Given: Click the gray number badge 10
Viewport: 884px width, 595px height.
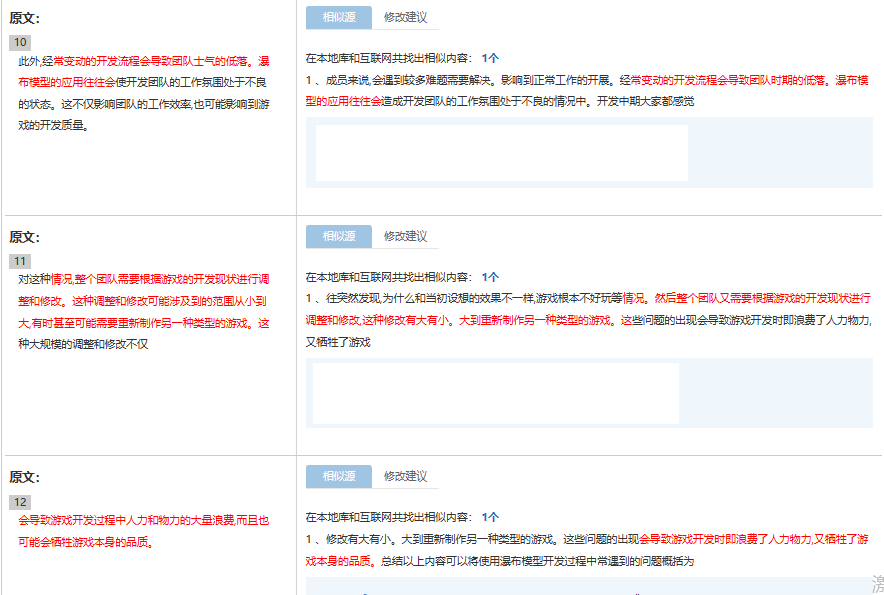Looking at the screenshot, I should coord(21,42).
